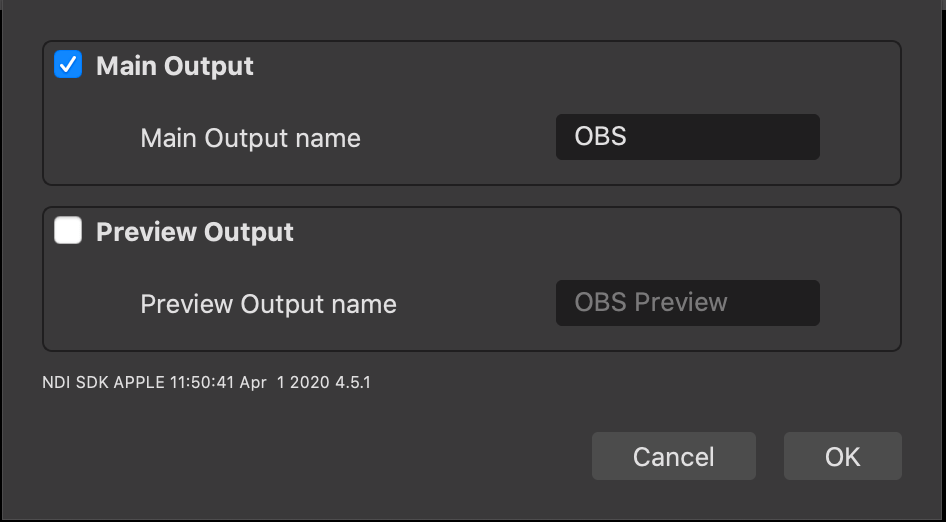The image size is (946, 522).
Task: Confirm settings with the OK button
Action: coord(843,456)
